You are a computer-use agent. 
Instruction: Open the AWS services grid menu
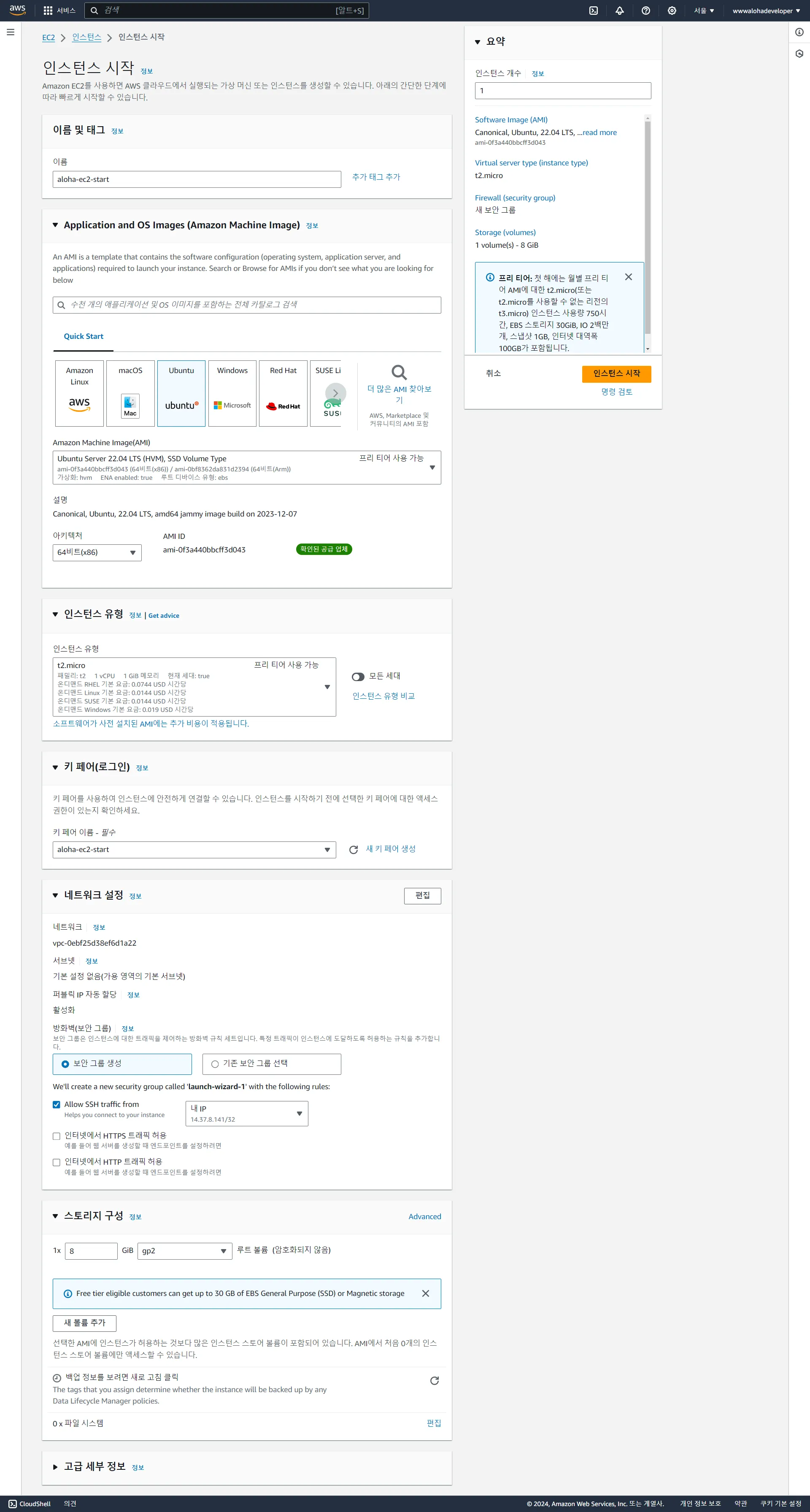point(48,11)
